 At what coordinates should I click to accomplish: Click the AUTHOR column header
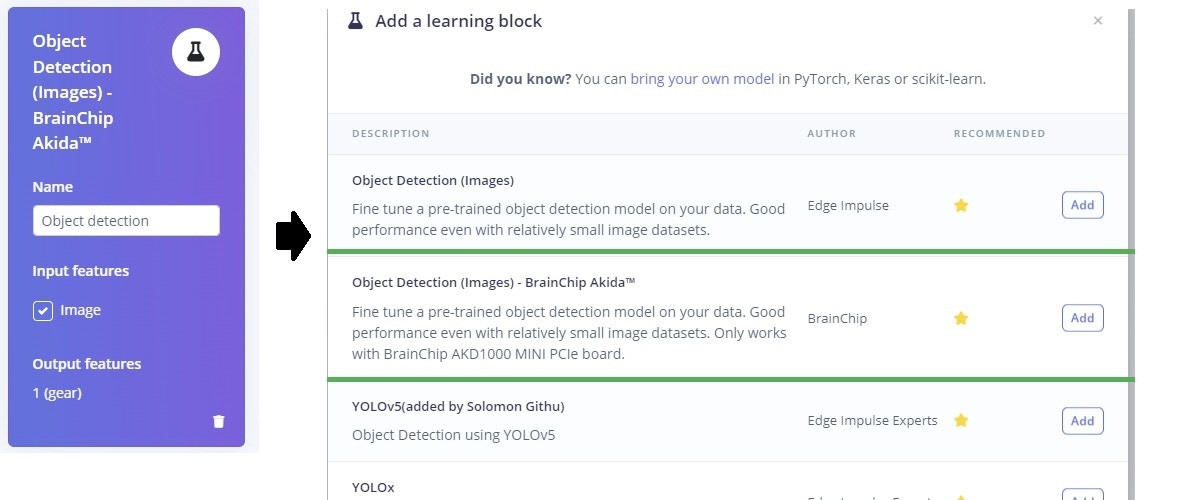[832, 134]
